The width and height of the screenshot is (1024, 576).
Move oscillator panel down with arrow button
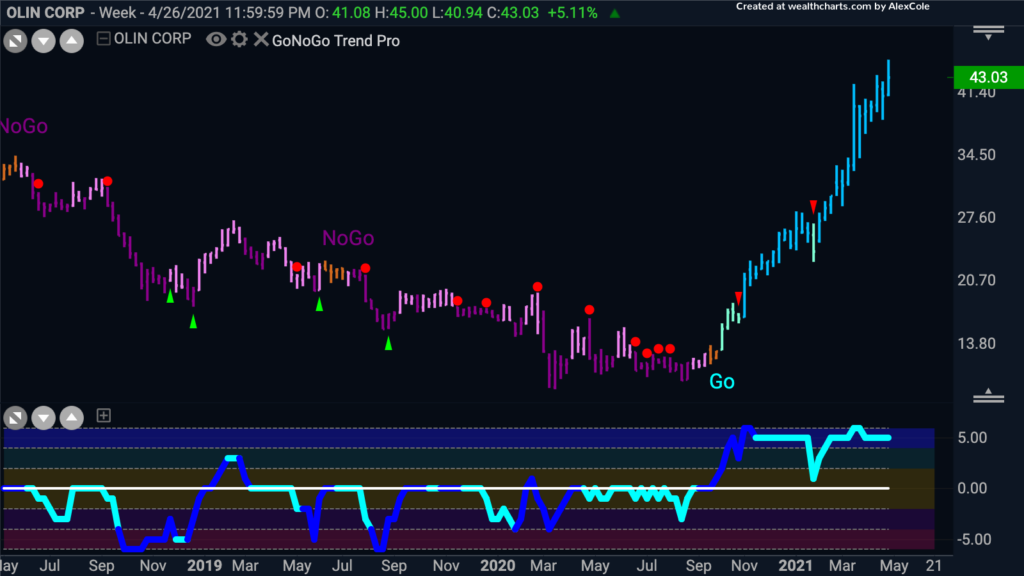(x=44, y=417)
